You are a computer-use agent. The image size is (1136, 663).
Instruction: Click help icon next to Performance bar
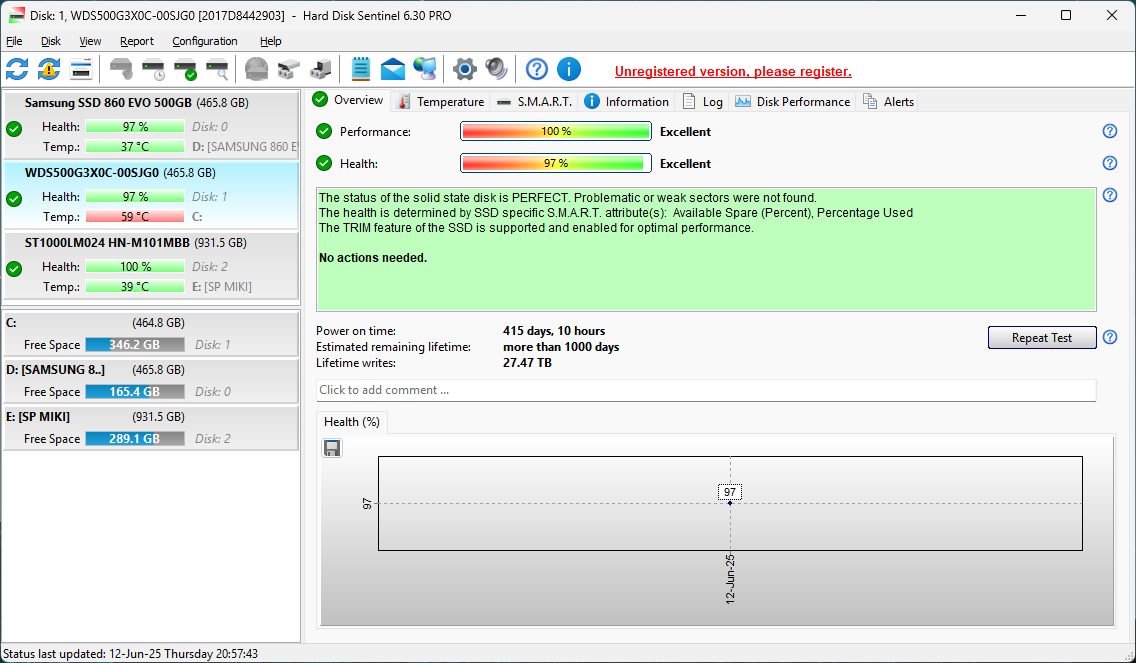[1109, 131]
